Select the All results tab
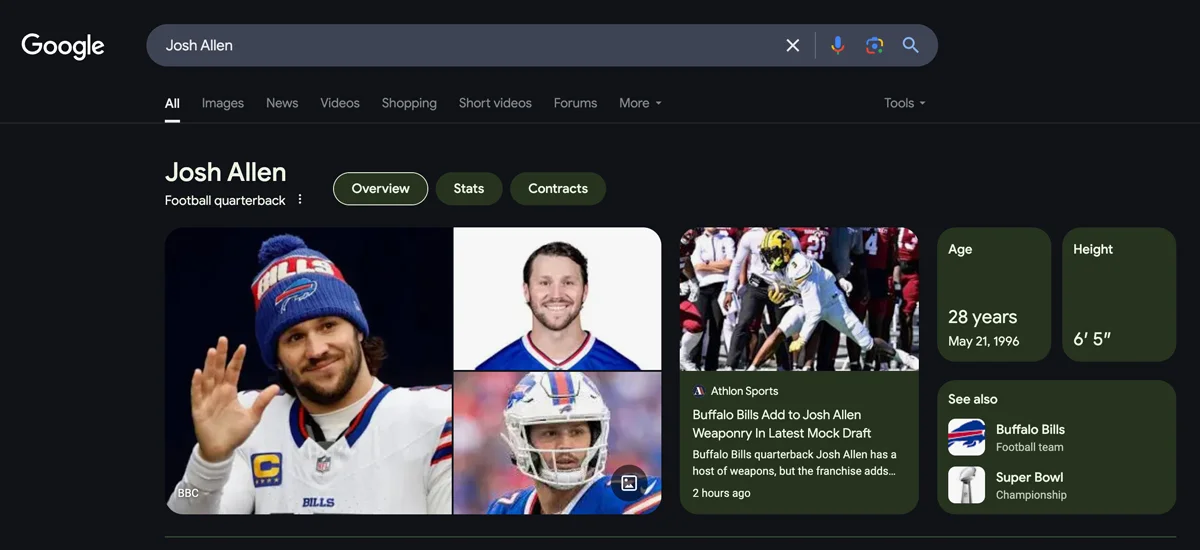Viewport: 1200px width, 550px height. [x=172, y=103]
